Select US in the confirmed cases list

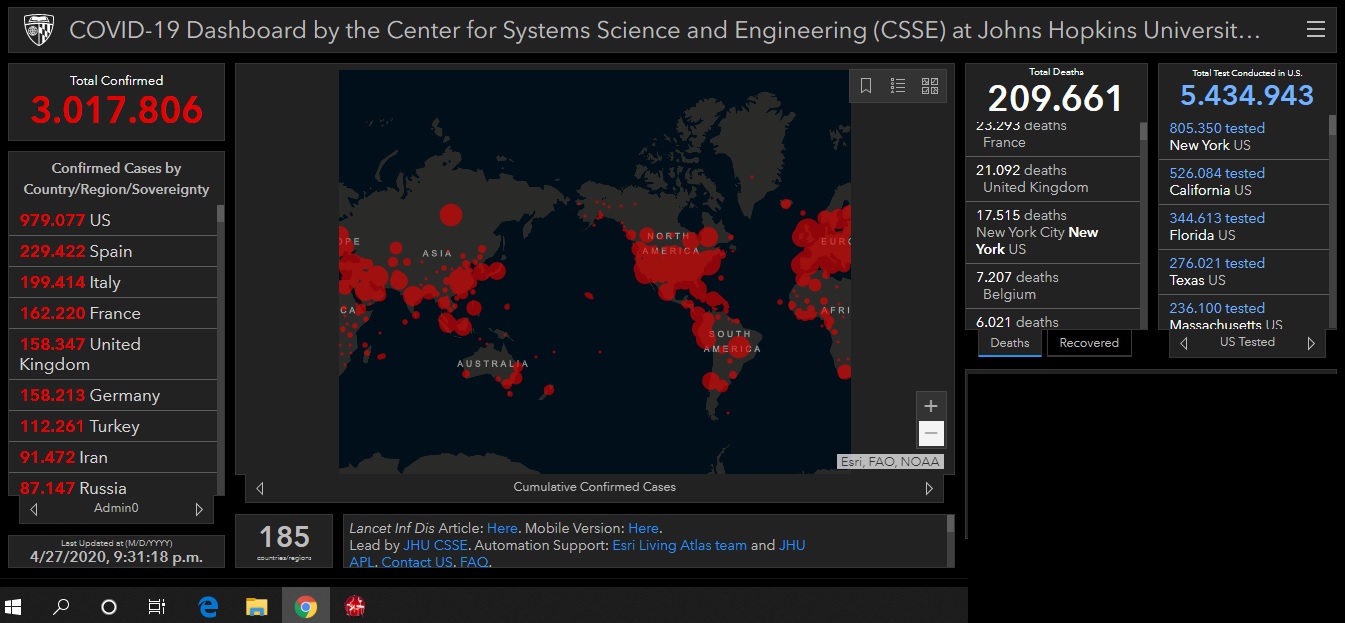(100, 220)
